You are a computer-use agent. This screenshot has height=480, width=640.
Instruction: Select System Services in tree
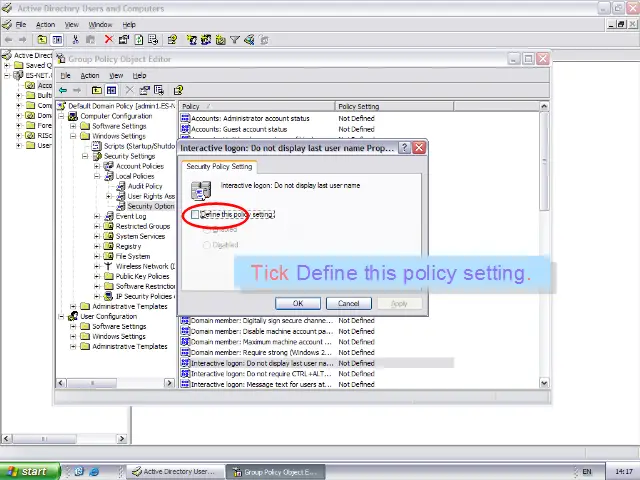[140, 236]
